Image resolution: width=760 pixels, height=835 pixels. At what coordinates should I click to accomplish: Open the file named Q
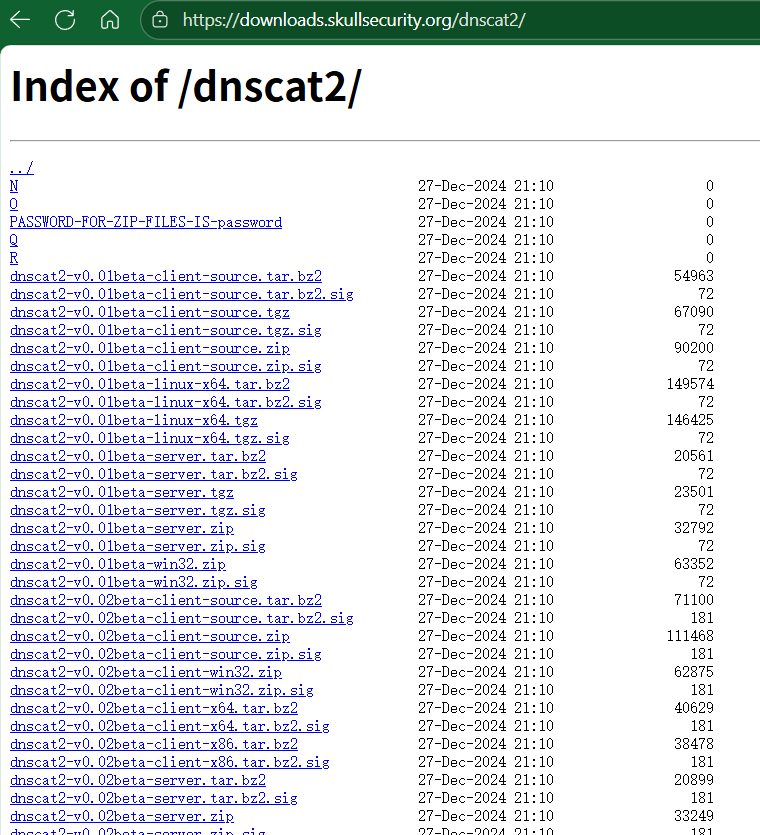click(14, 240)
